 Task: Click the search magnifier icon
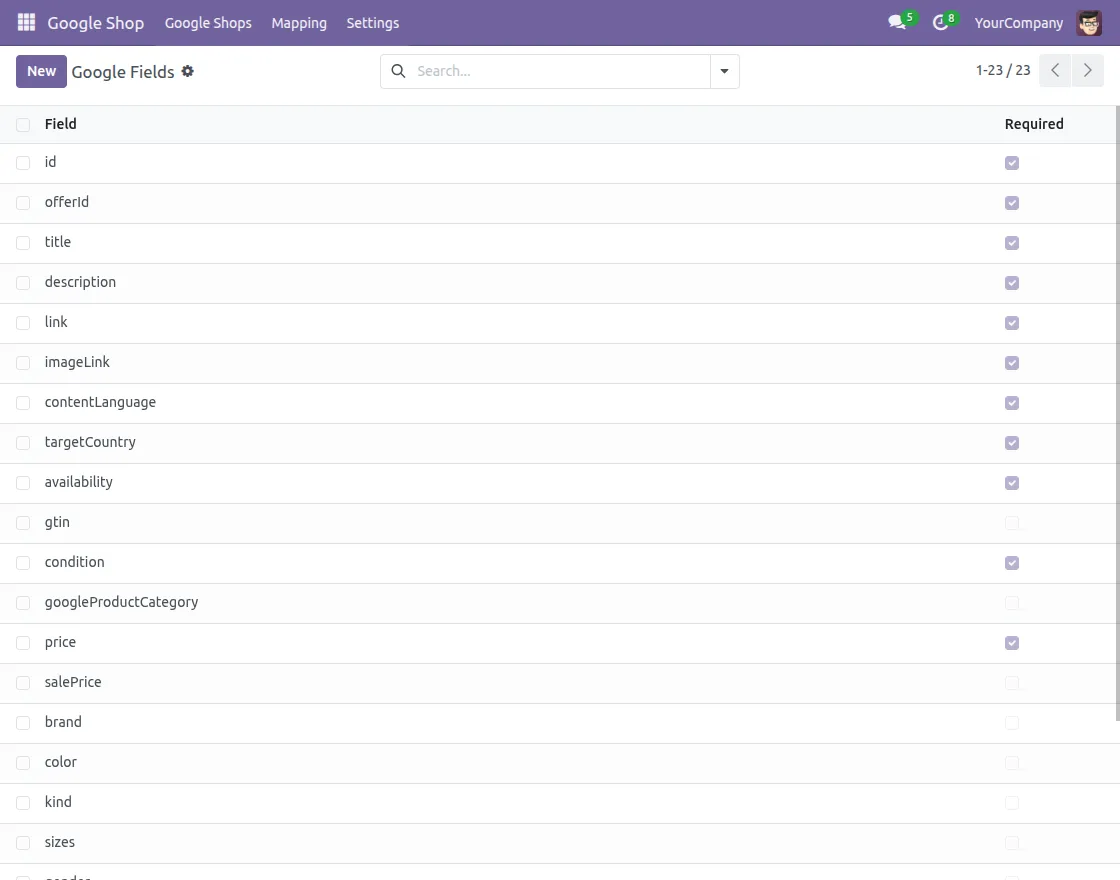[x=398, y=71]
